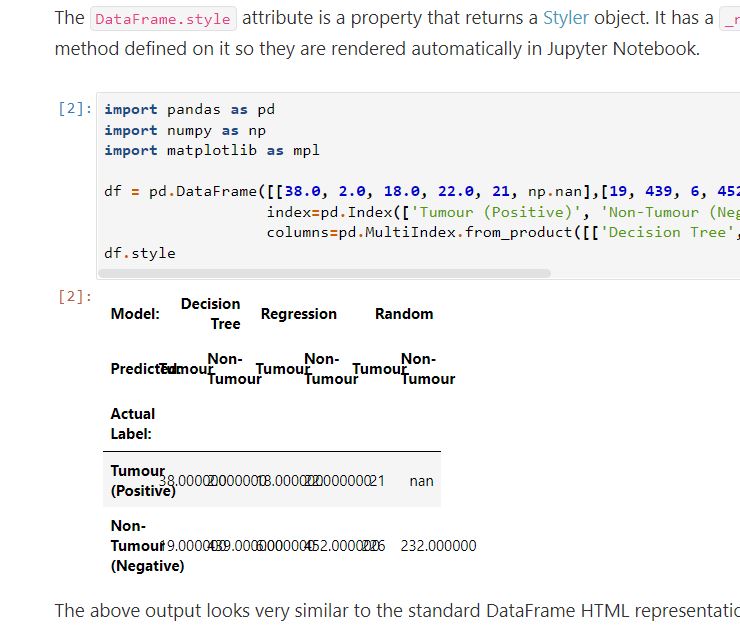Click the 'nan' table cell
This screenshot has height=632, width=740.
pos(421,481)
